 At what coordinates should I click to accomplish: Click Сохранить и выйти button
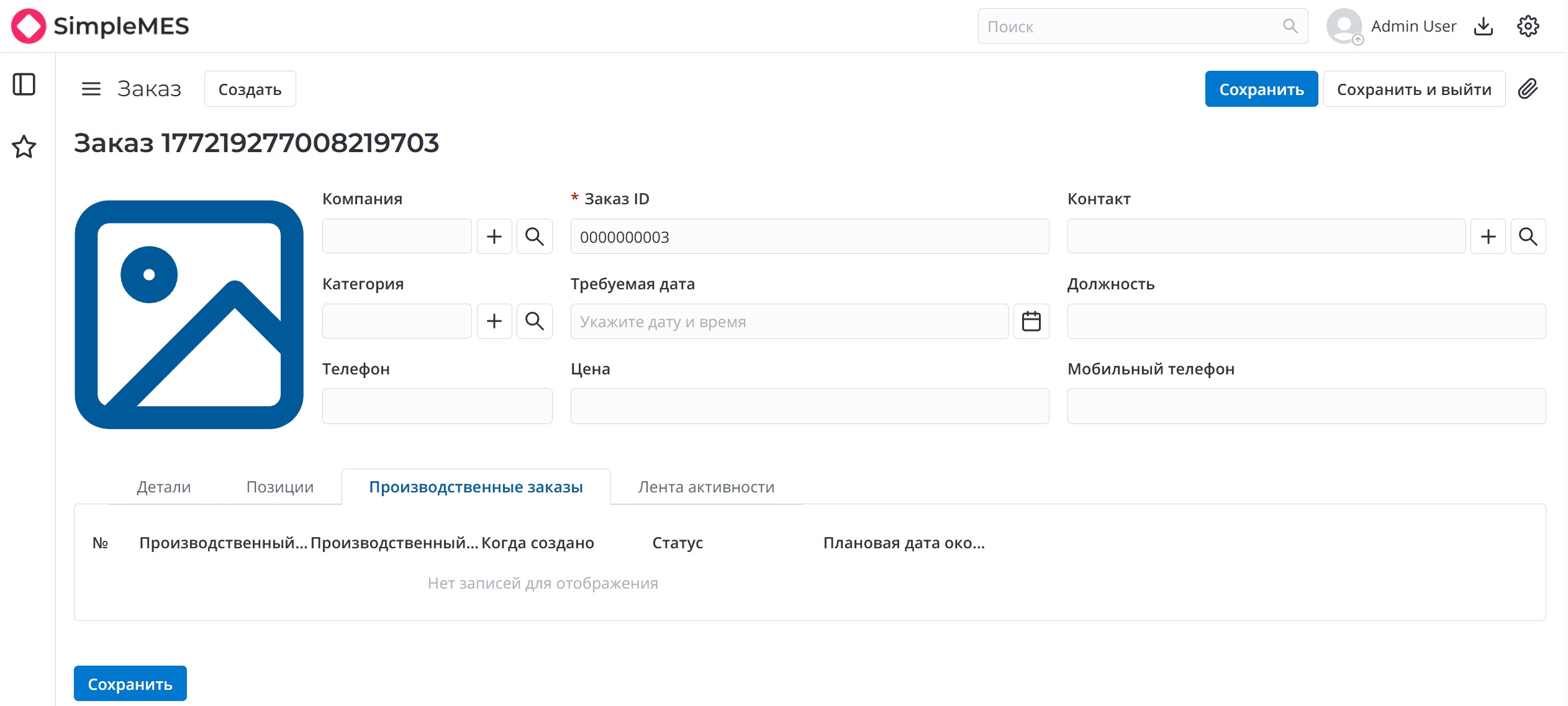click(x=1414, y=89)
